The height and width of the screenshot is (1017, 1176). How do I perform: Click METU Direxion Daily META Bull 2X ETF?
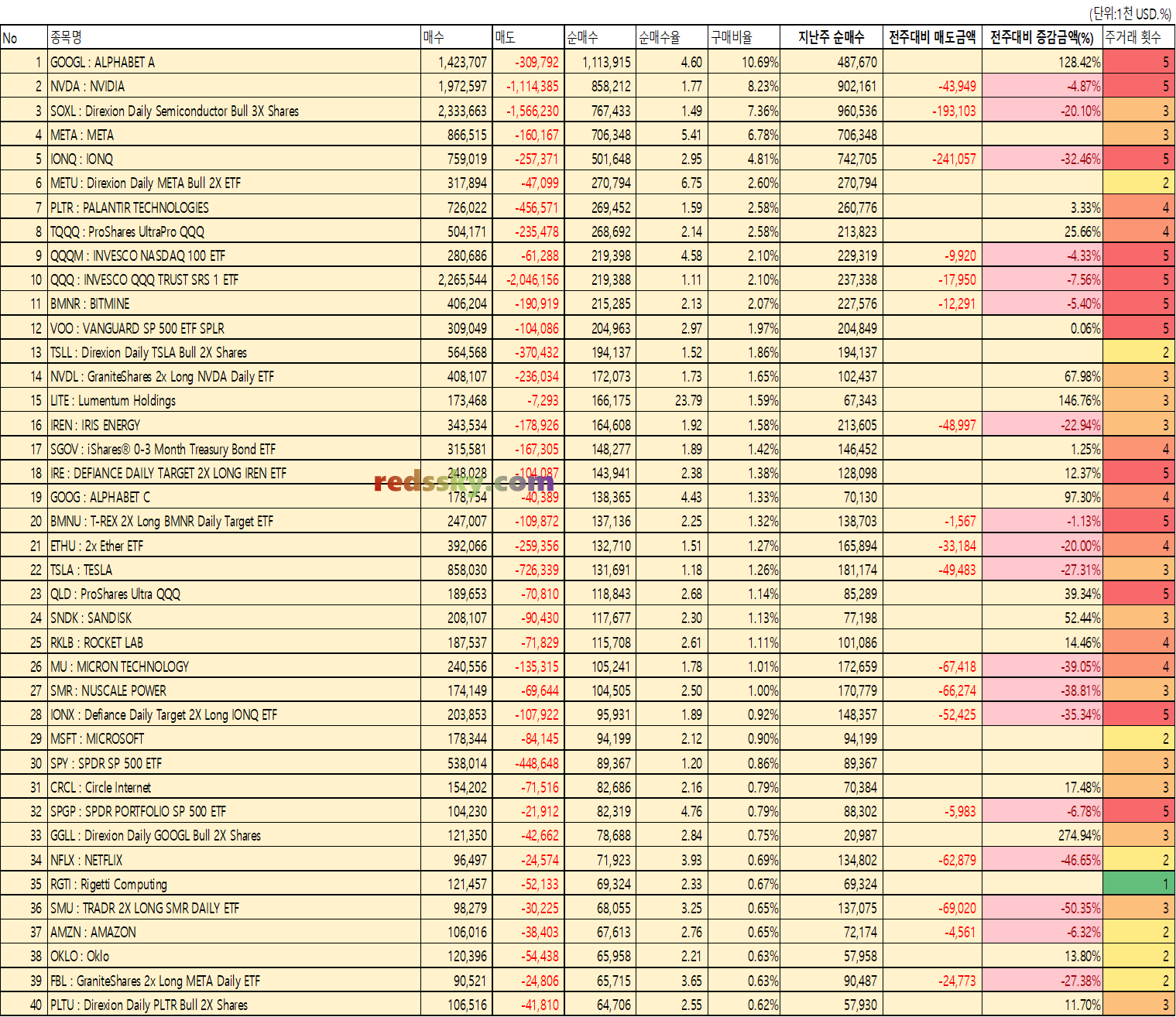pyautogui.click(x=234, y=183)
